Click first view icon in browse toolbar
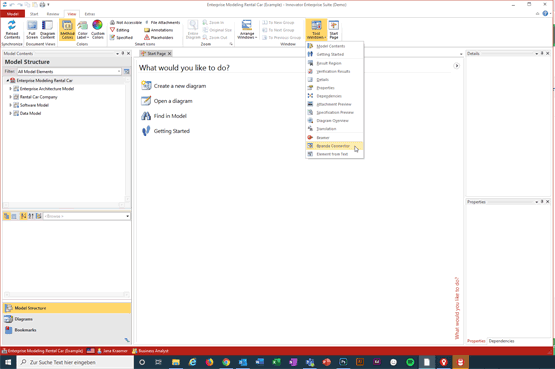Image resolution: width=555 pixels, height=369 pixels. [7, 216]
